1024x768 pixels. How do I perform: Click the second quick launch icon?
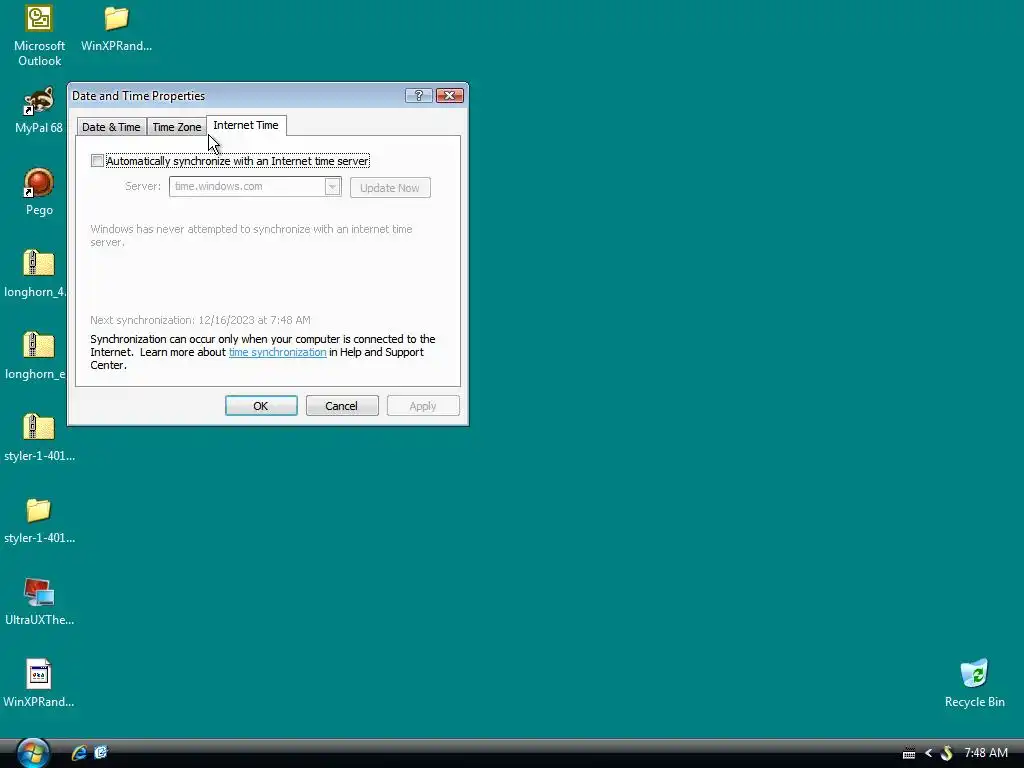click(101, 753)
